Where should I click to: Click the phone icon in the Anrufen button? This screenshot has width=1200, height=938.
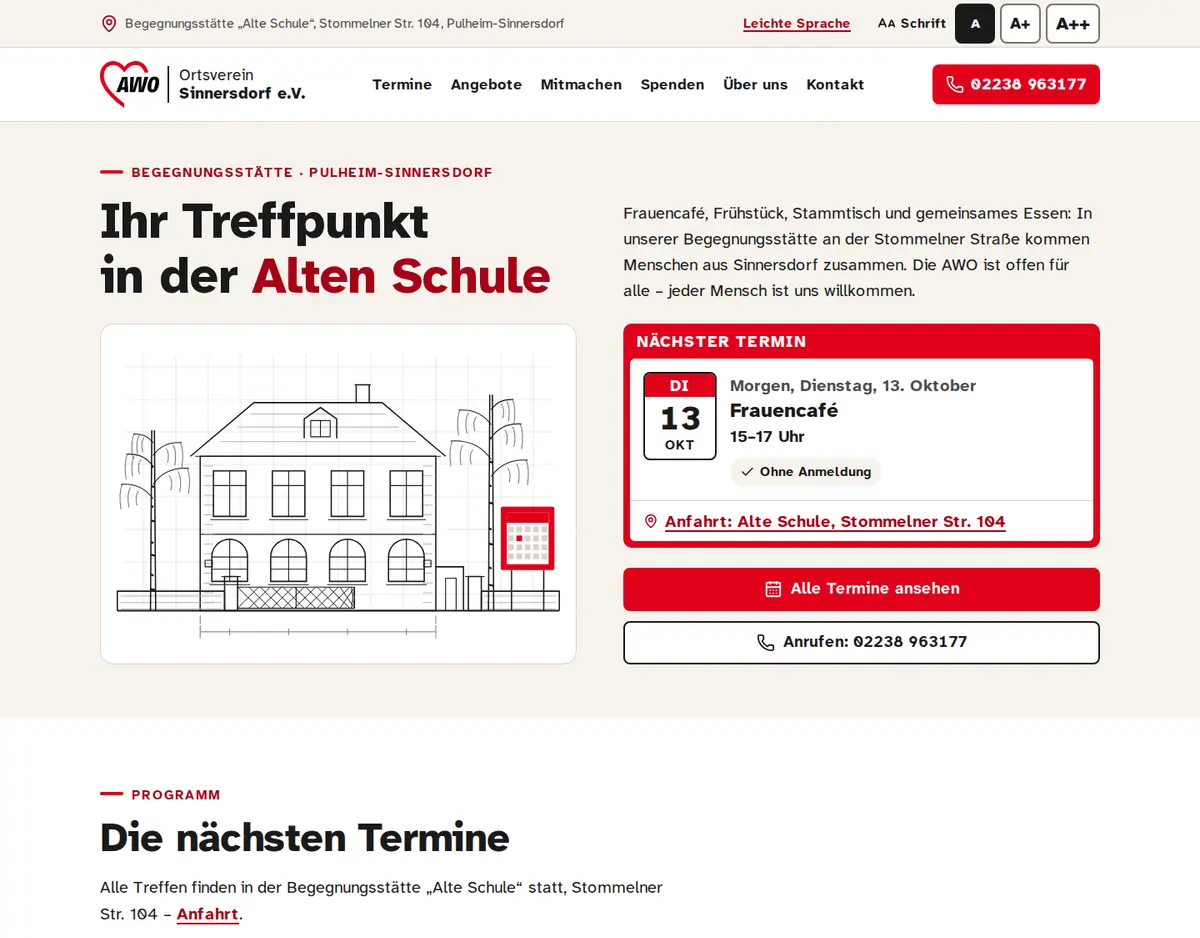point(766,642)
